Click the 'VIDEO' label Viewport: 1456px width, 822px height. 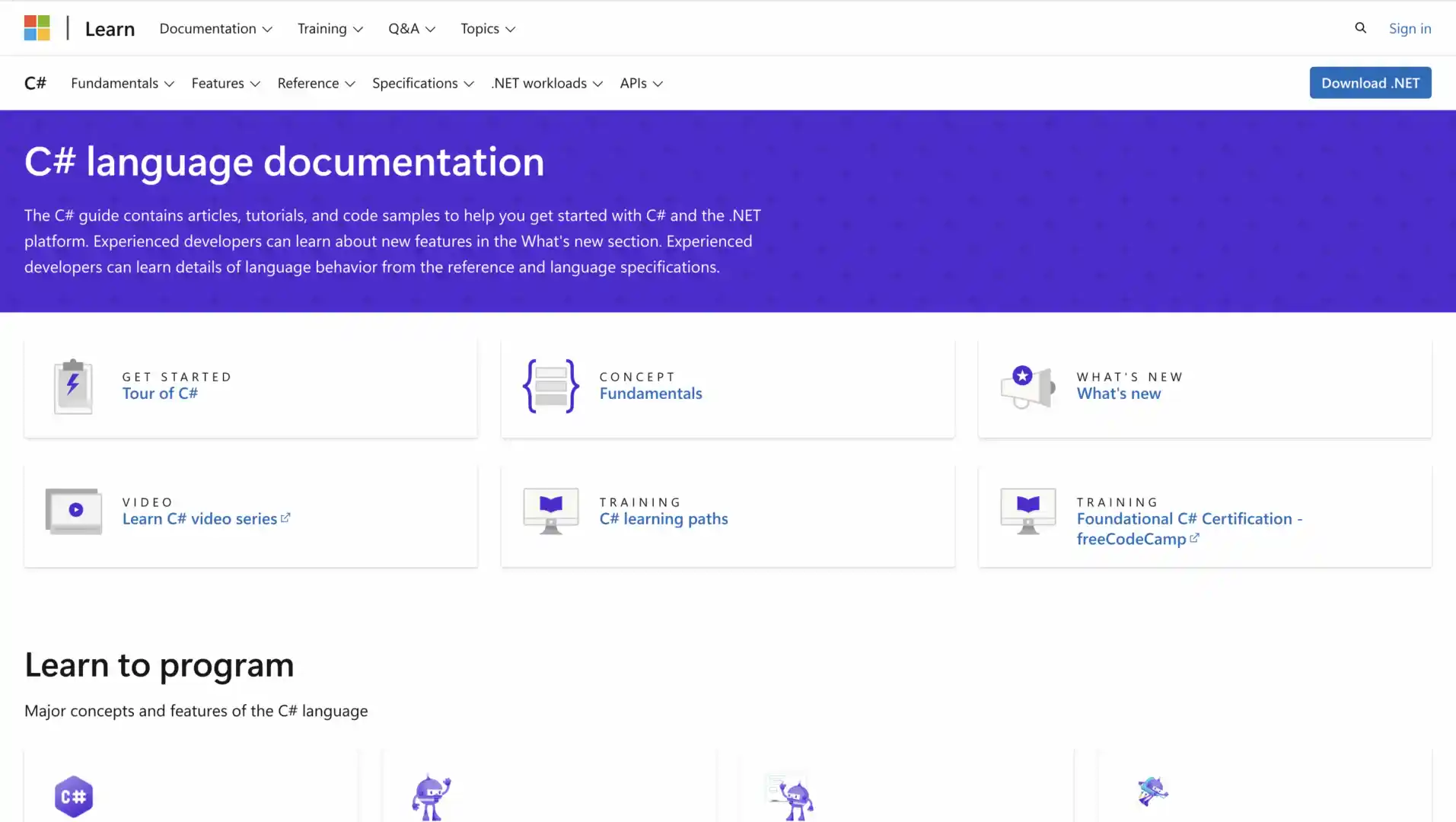[x=148, y=502]
